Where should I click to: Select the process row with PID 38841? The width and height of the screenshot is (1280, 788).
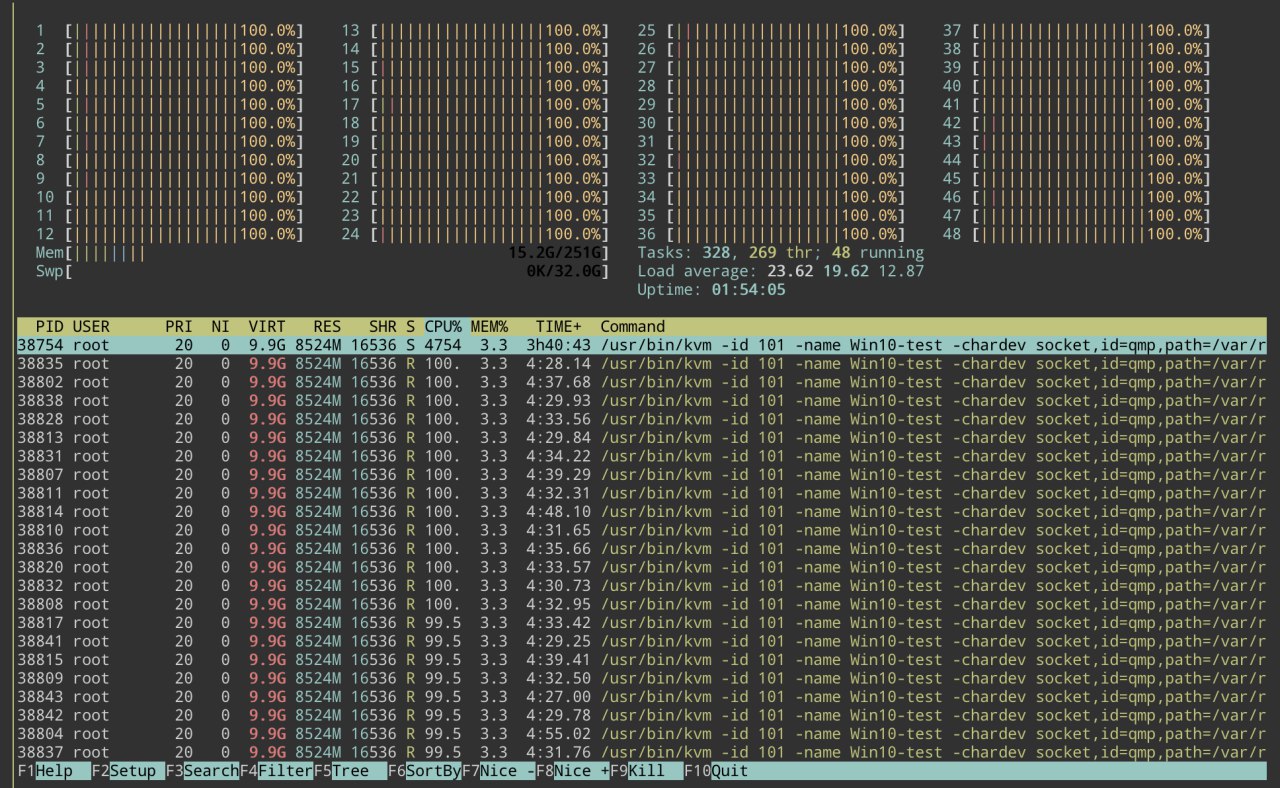pyautogui.click(x=641, y=641)
